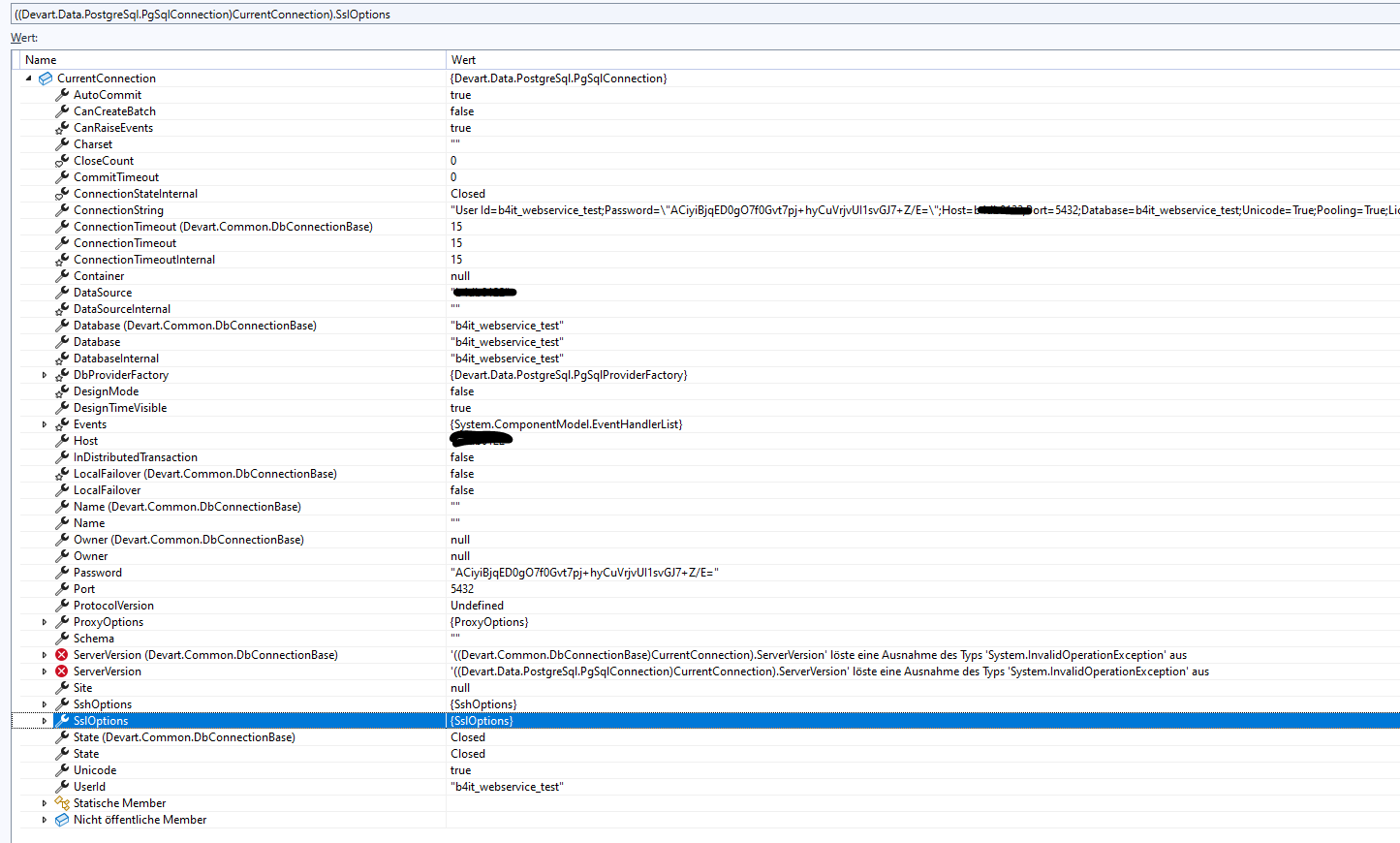Expand the ProxyOptions node

(x=45, y=622)
